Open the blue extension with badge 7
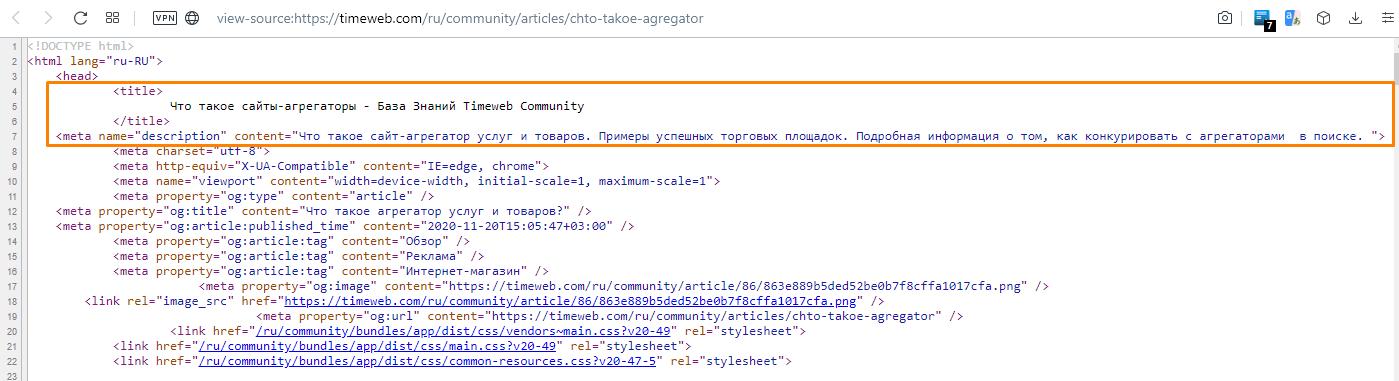Viewport: 1399px width, 381px height. click(1264, 19)
